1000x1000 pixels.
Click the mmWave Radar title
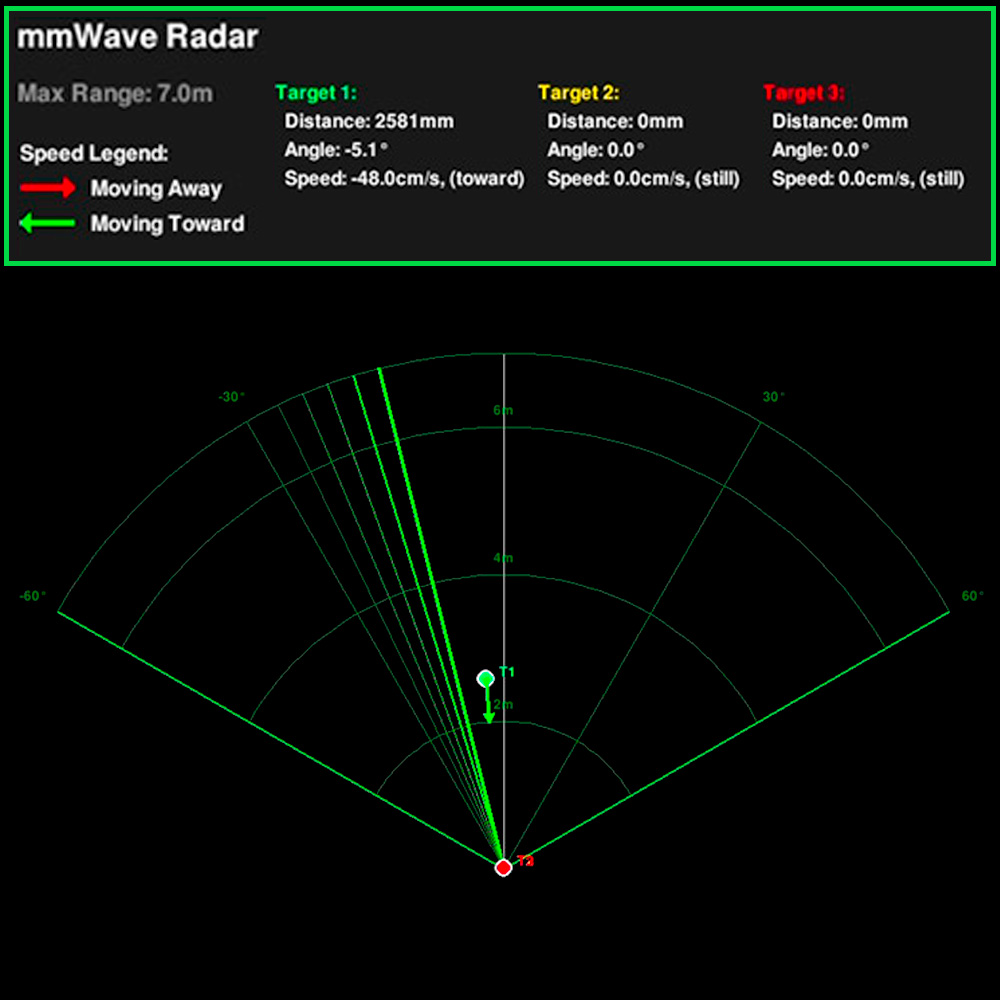138,37
